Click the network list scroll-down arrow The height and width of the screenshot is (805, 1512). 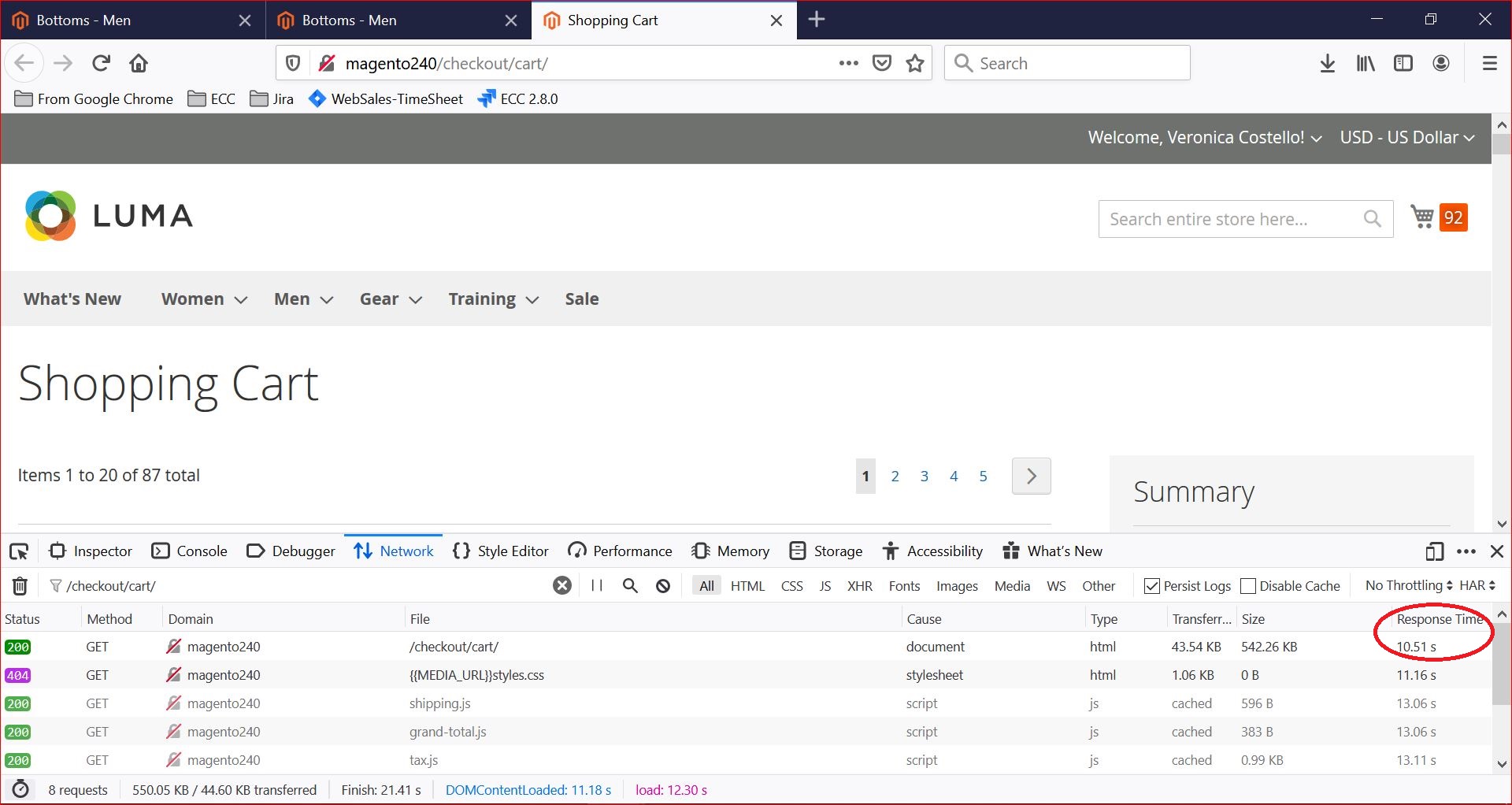coord(1502,764)
